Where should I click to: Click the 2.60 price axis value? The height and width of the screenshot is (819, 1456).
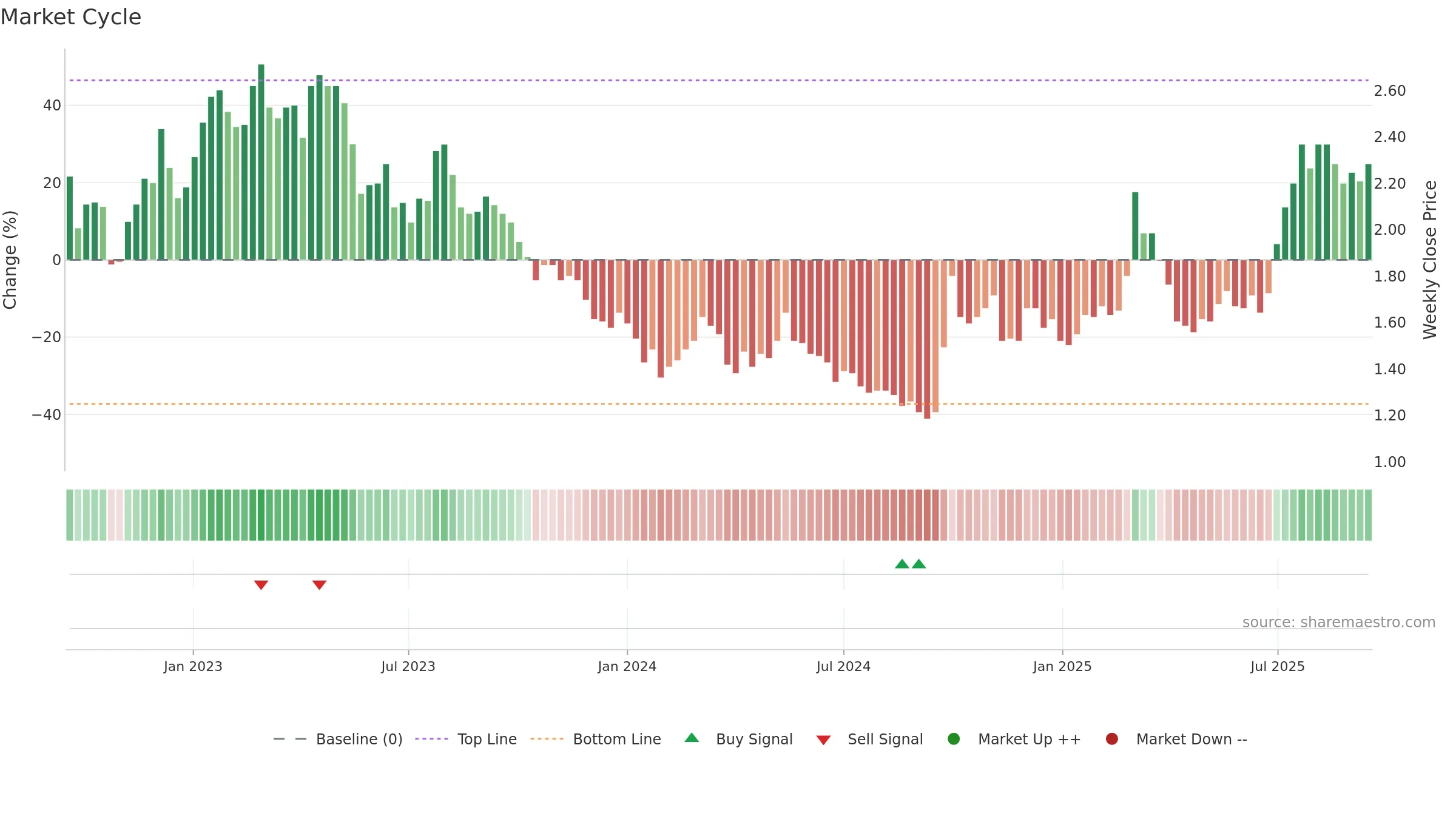coord(1390,91)
